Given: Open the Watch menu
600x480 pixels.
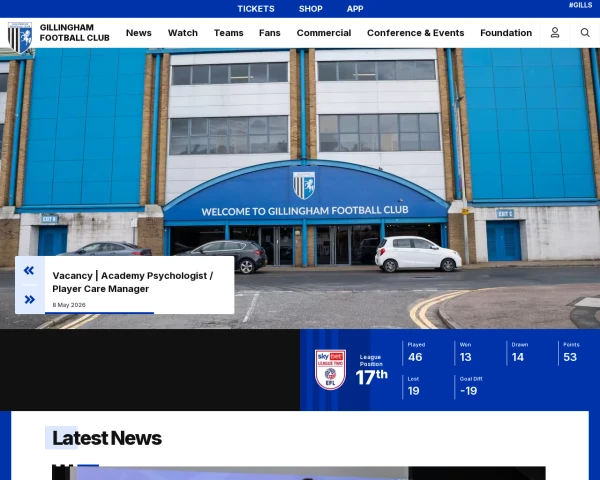Looking at the screenshot, I should pyautogui.click(x=183, y=33).
